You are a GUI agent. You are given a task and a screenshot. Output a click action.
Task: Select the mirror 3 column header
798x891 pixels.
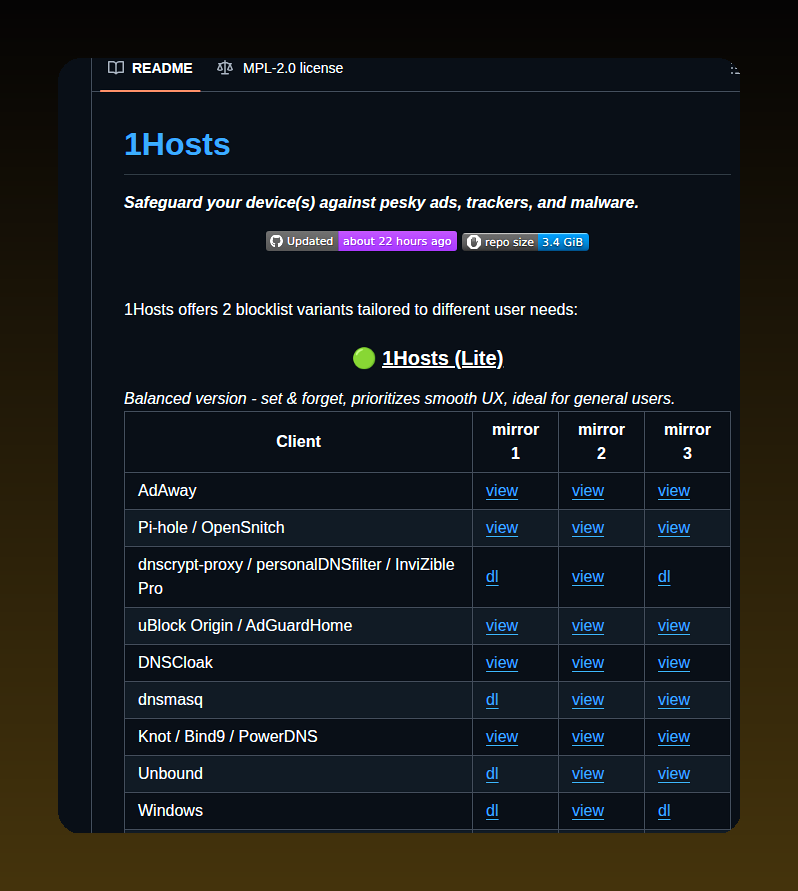[687, 442]
